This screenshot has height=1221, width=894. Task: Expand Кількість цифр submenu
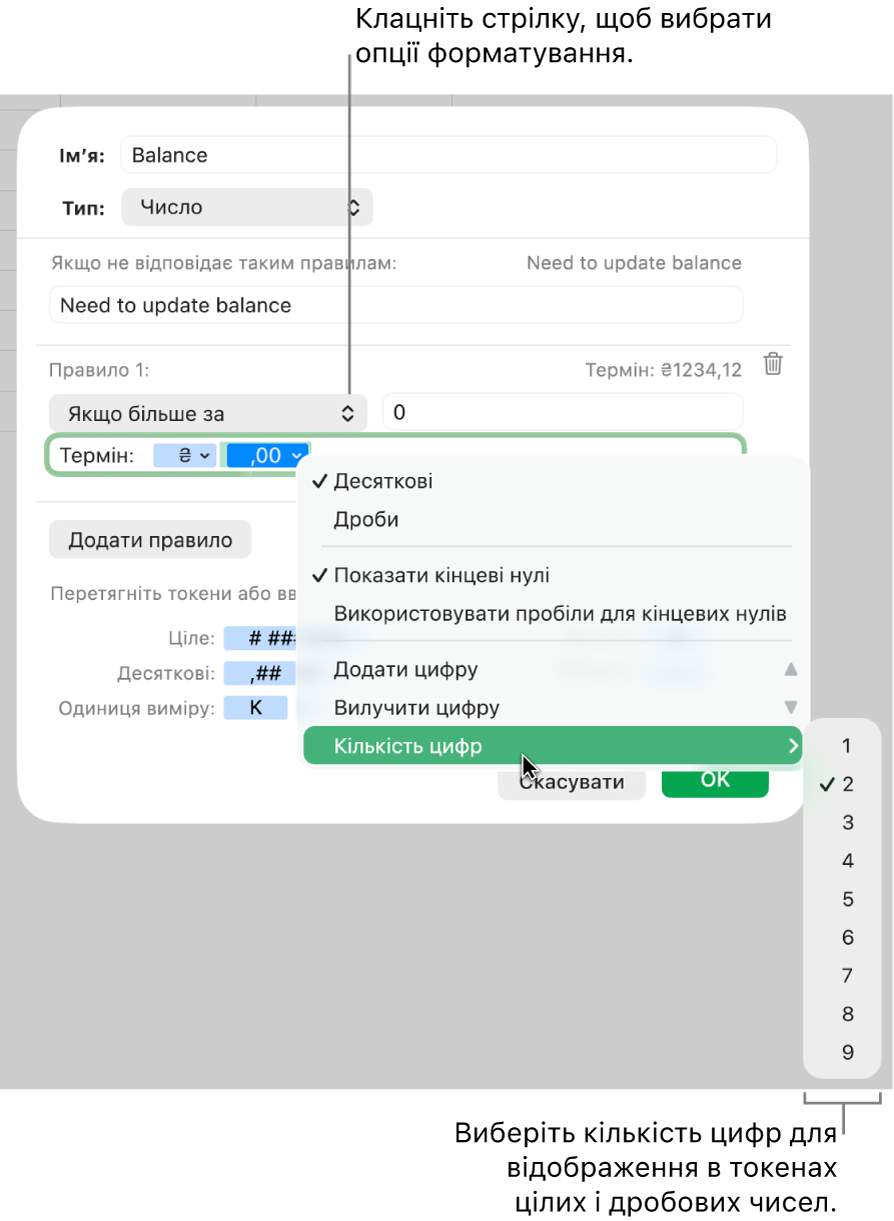pos(552,745)
